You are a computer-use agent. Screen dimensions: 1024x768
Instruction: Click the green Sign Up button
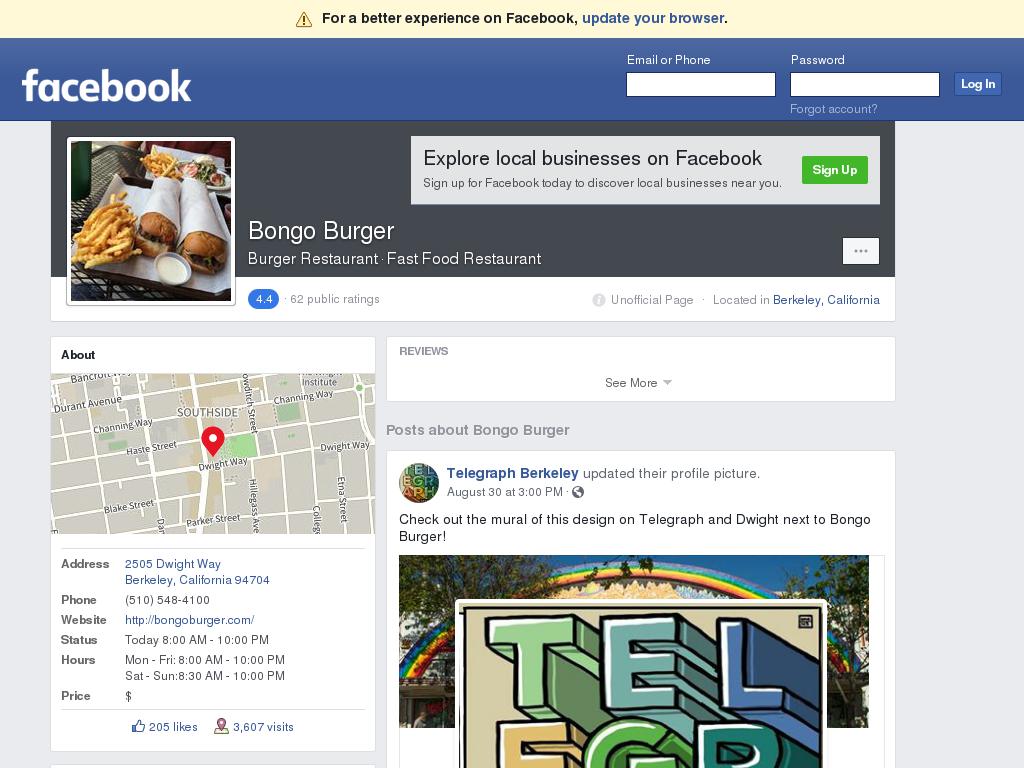835,170
